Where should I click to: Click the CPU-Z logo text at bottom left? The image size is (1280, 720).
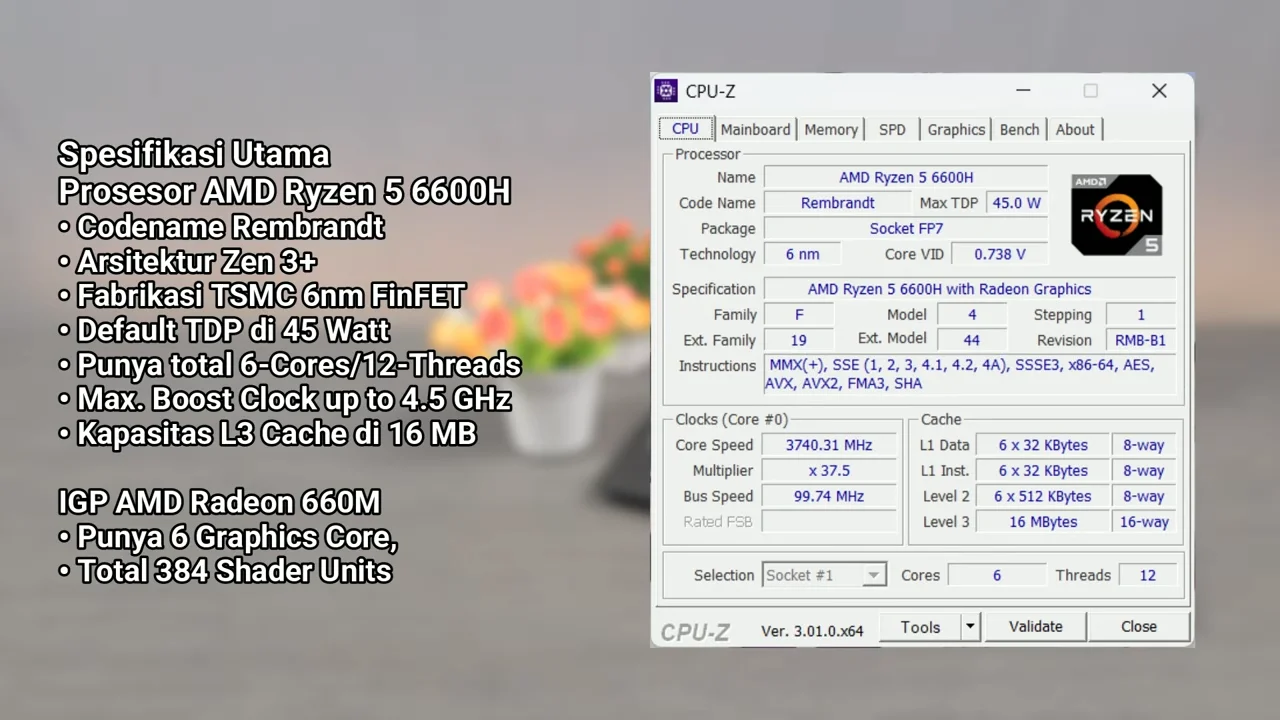click(695, 632)
